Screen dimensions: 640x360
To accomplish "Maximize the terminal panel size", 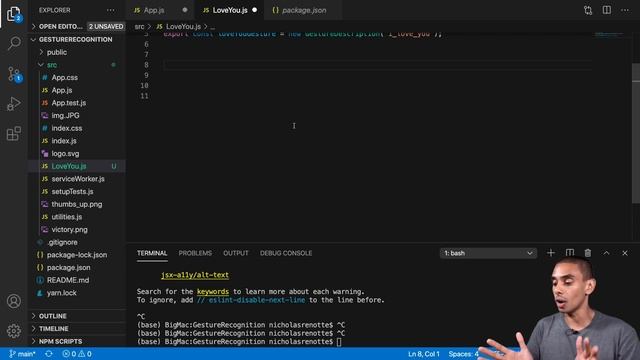I will tap(607, 253).
